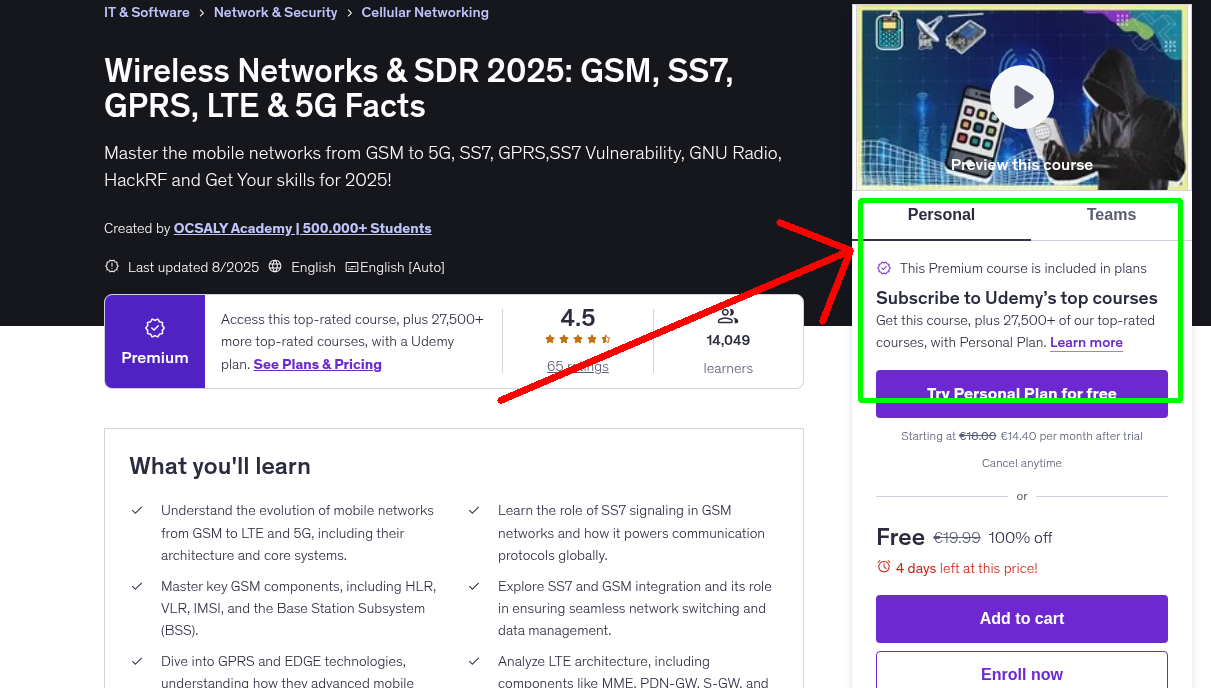The width and height of the screenshot is (1211, 688).
Task: Go to Network & Security category
Action: point(275,13)
